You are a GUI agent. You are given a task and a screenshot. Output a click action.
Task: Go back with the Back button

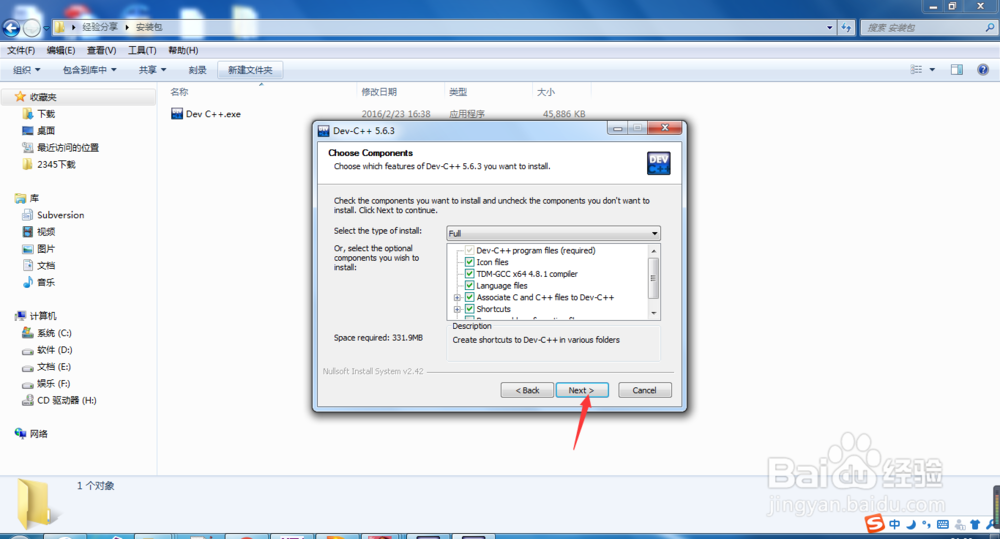tap(527, 390)
